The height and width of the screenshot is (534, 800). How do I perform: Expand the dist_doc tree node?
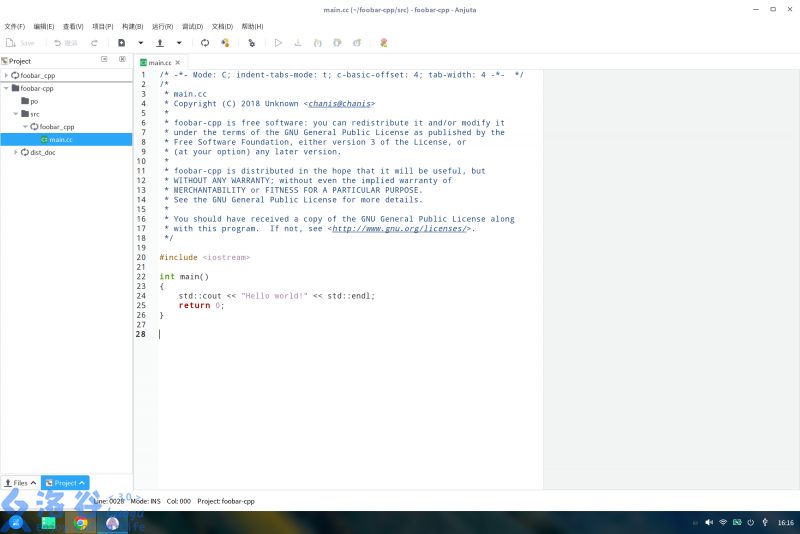click(x=16, y=152)
